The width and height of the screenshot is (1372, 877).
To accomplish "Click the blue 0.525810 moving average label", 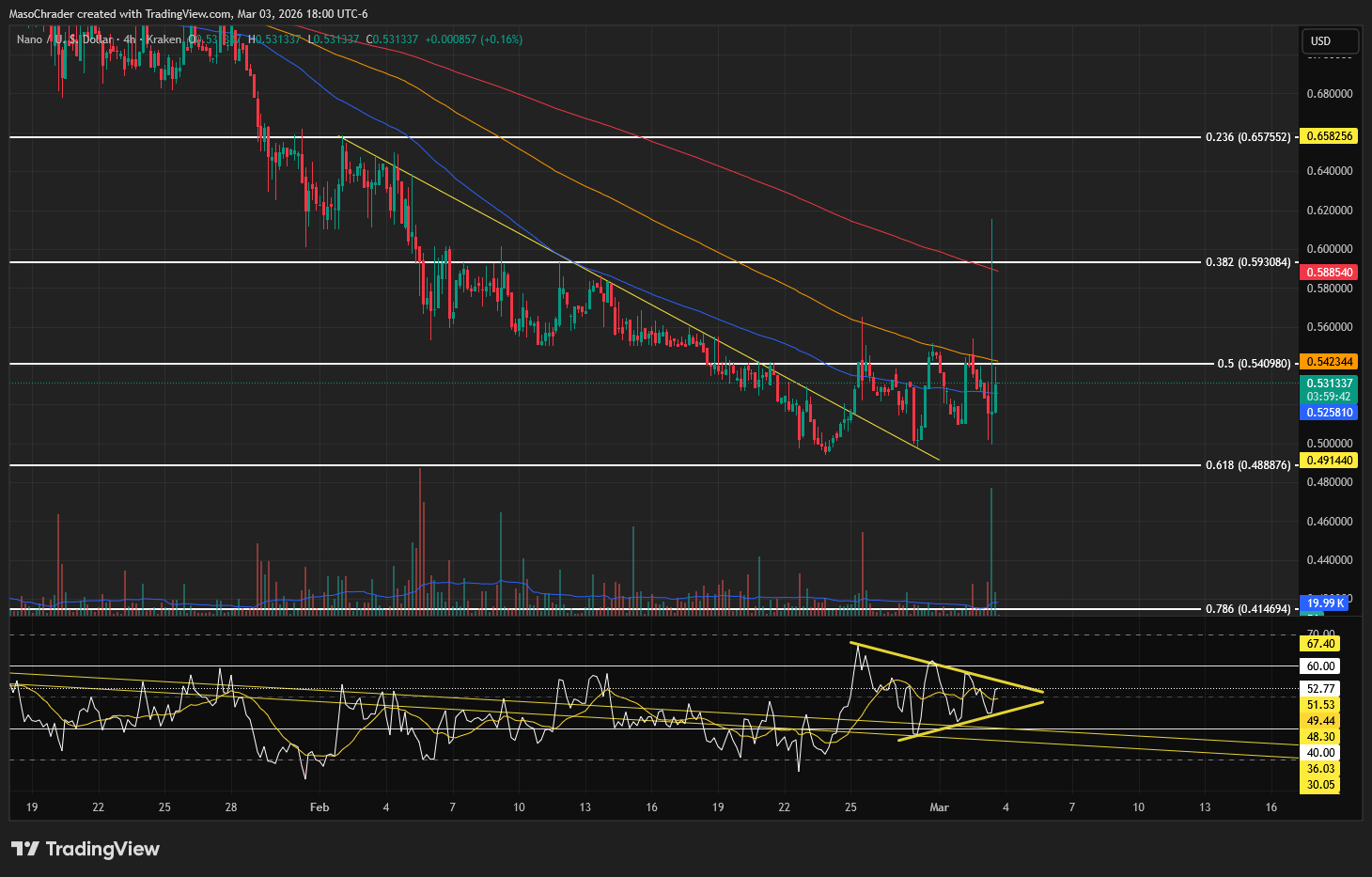I will (x=1329, y=413).
